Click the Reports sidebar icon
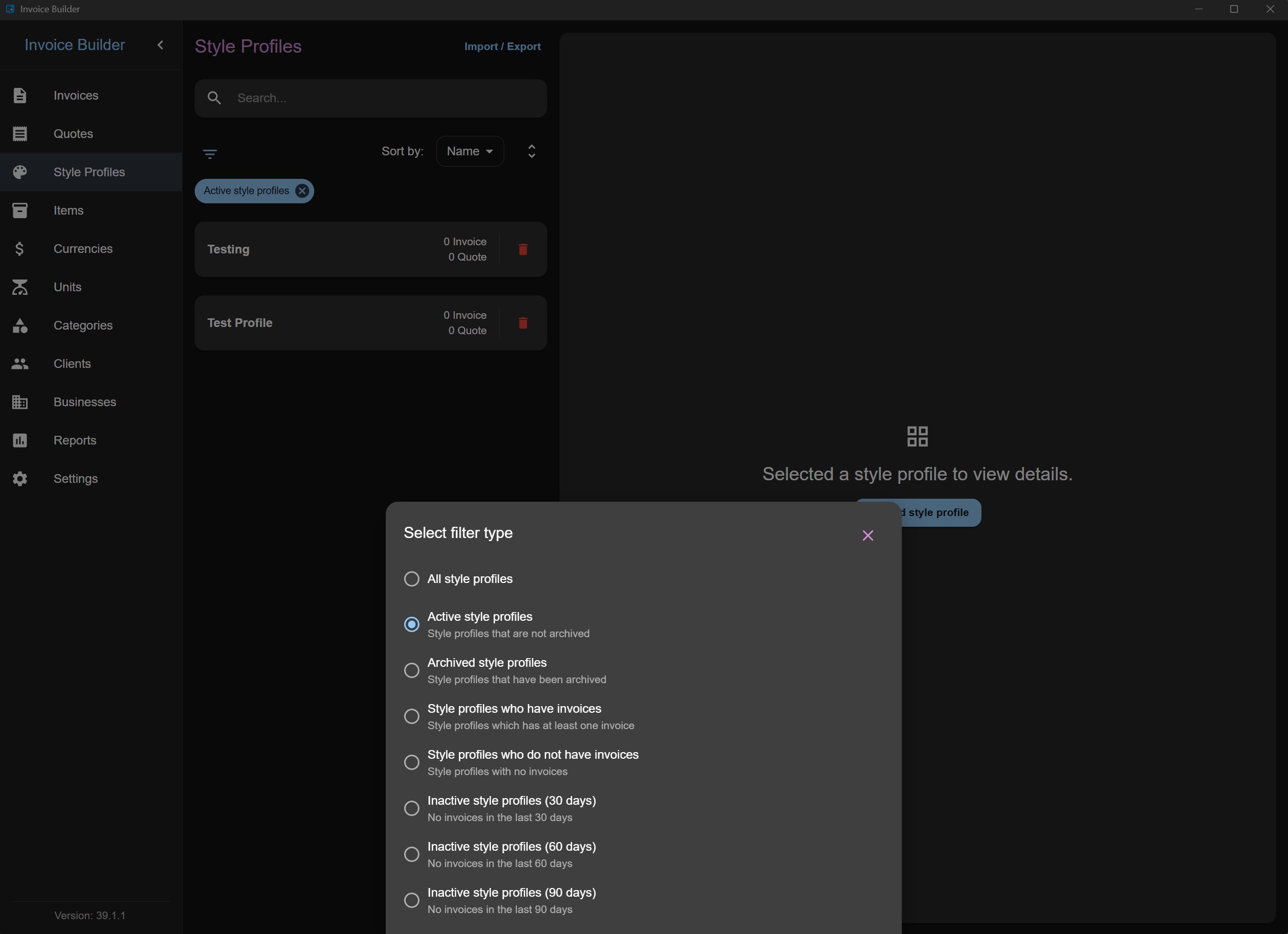Image resolution: width=1288 pixels, height=934 pixels. coord(20,440)
